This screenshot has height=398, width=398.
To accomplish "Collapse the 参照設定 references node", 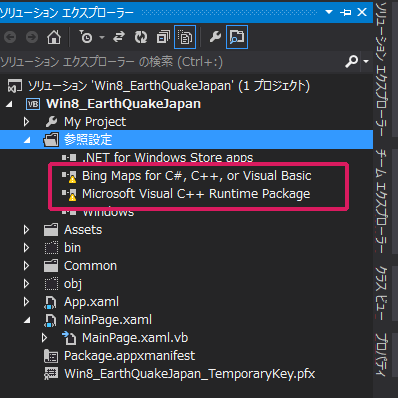I will coord(27,140).
